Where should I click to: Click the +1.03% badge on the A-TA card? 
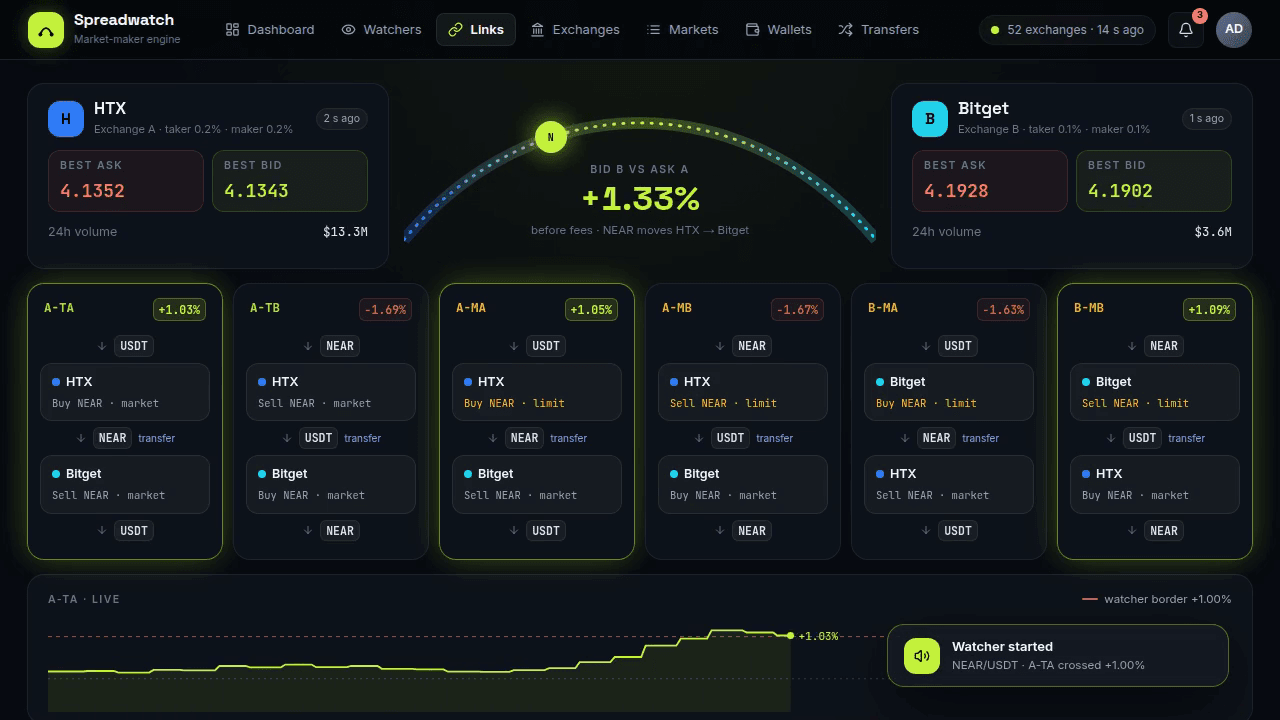pyautogui.click(x=179, y=310)
